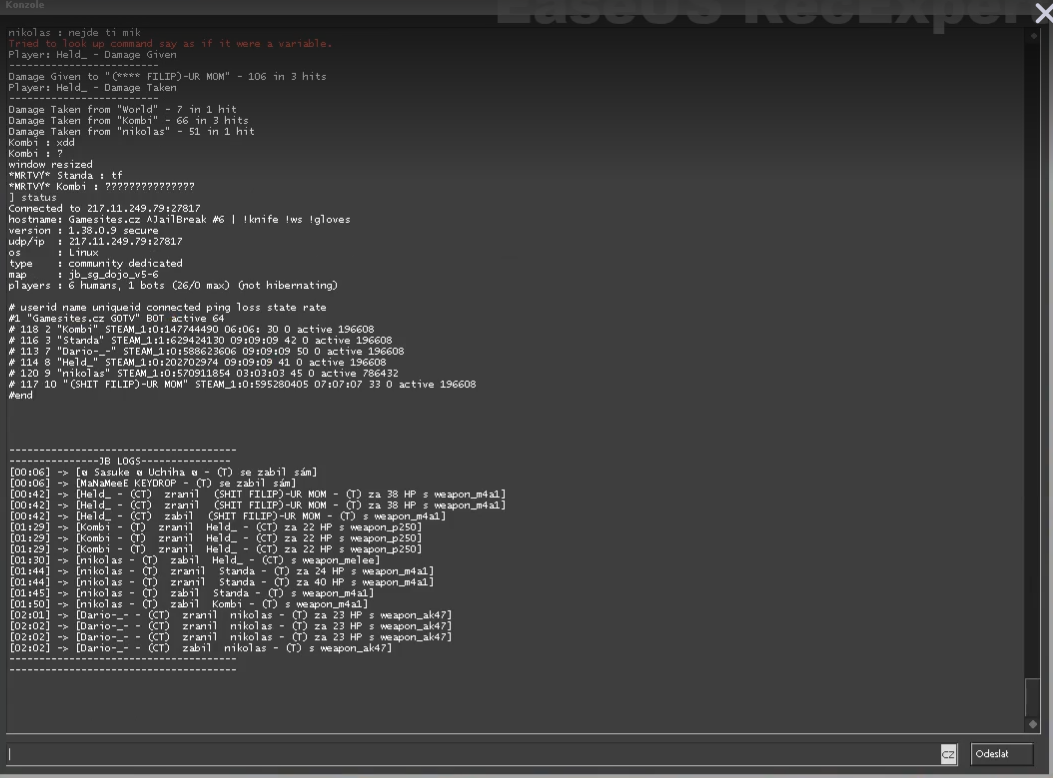Click the Konzole window title bar

point(250,6)
